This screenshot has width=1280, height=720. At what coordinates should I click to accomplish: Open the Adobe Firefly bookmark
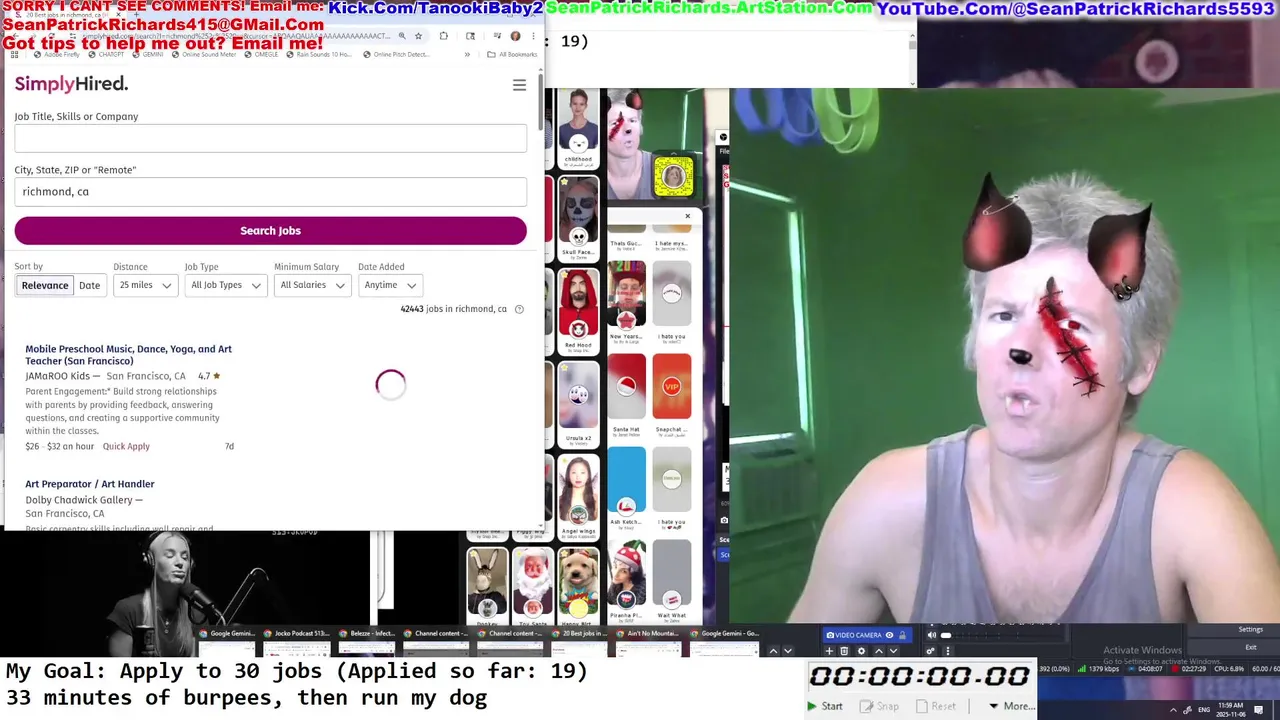point(58,54)
